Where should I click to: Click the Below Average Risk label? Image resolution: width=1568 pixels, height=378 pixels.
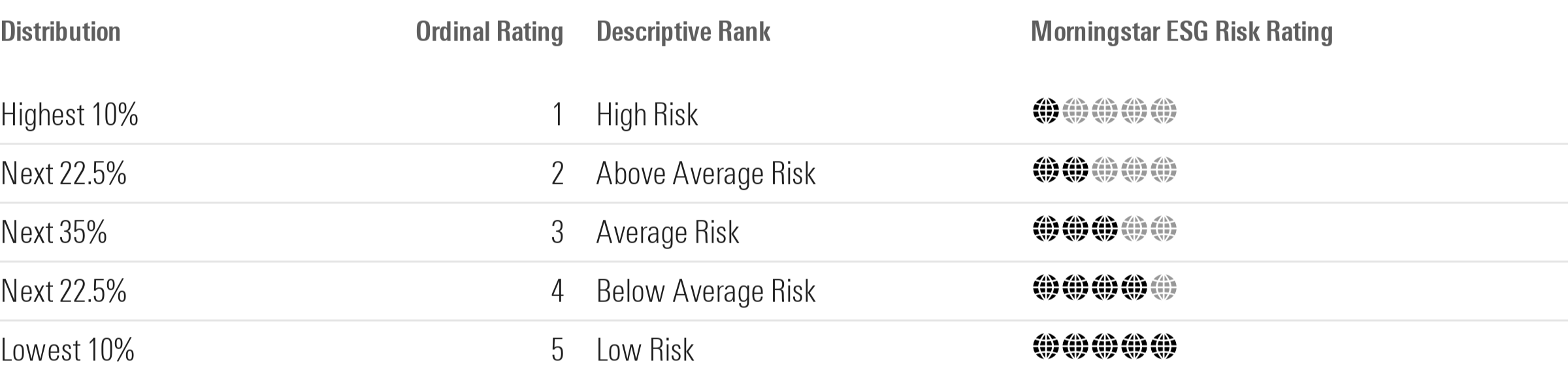(x=706, y=291)
